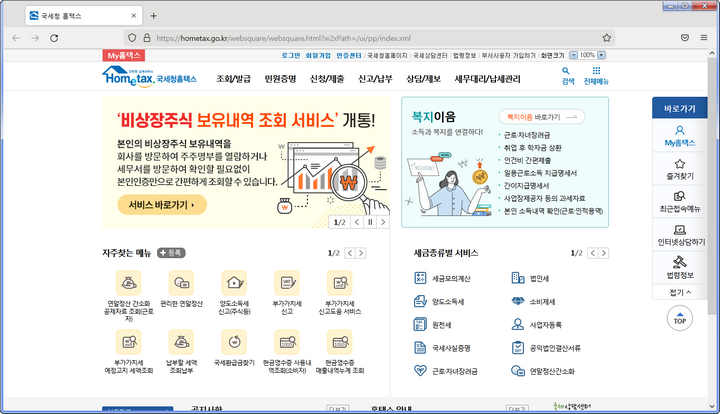The width and height of the screenshot is (720, 414).
Task: Click the 인증센터 link
Action: [349, 55]
